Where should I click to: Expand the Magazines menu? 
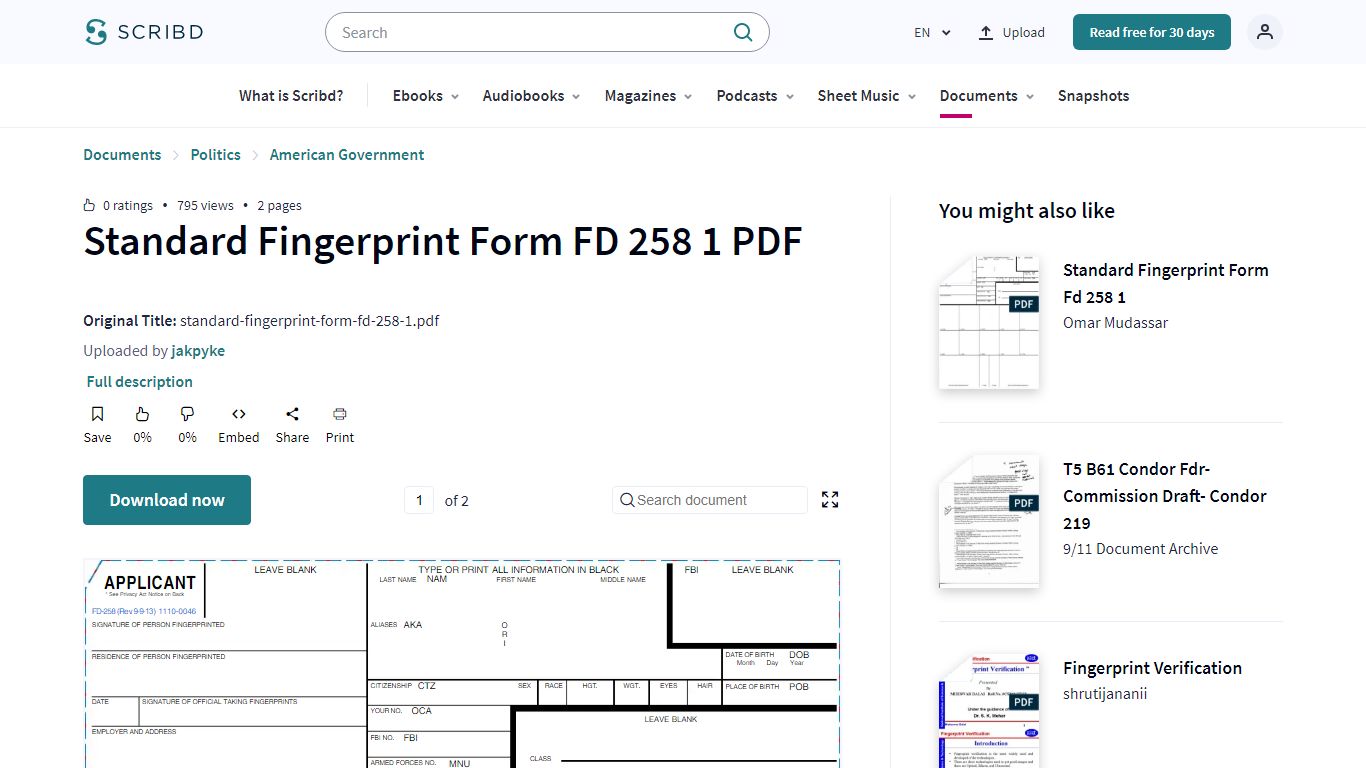[x=648, y=96]
